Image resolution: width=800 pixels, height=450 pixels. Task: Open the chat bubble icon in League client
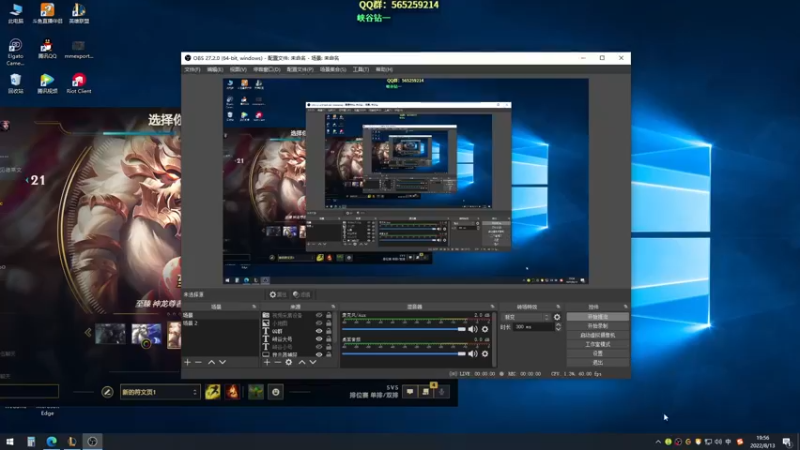[x=410, y=391]
